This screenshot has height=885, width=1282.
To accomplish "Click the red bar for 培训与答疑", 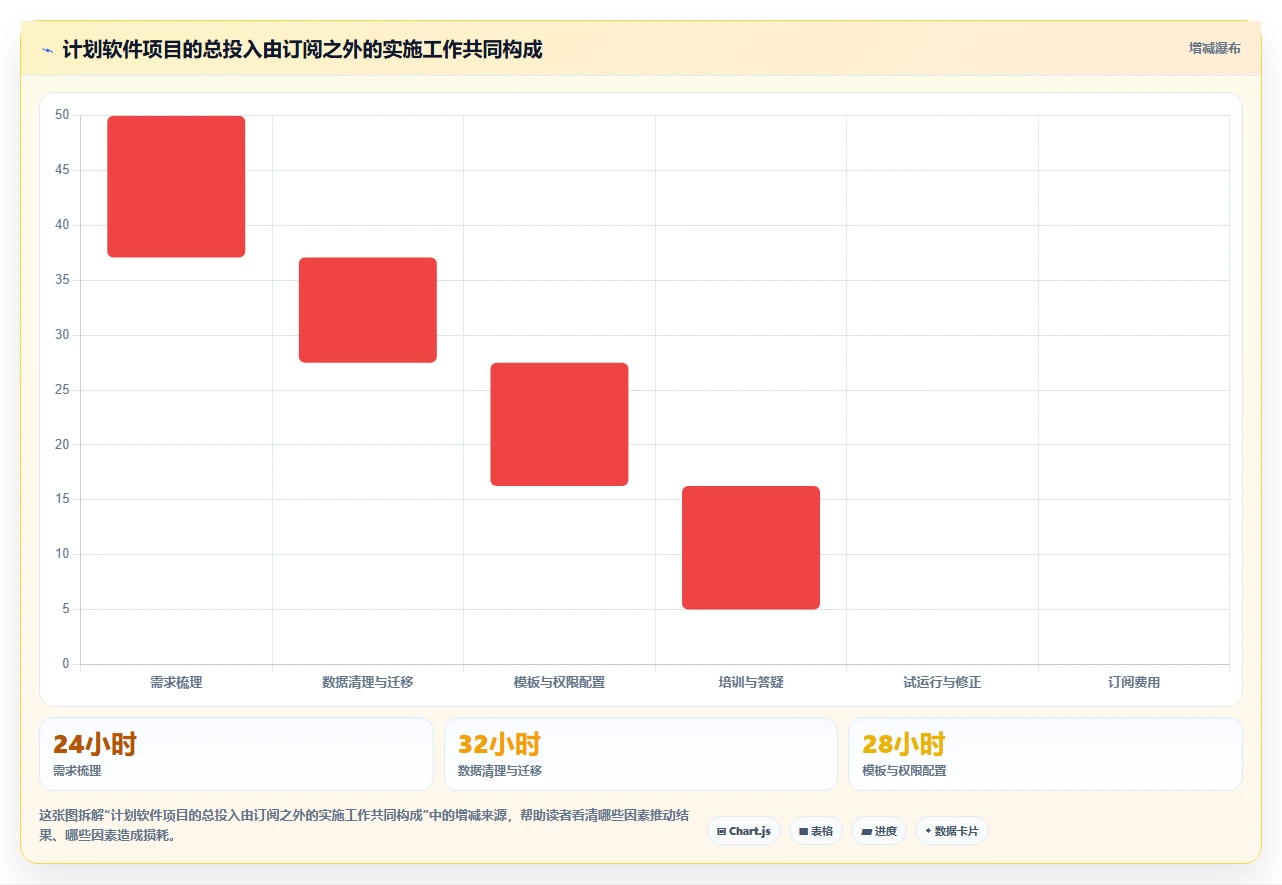I will (751, 547).
